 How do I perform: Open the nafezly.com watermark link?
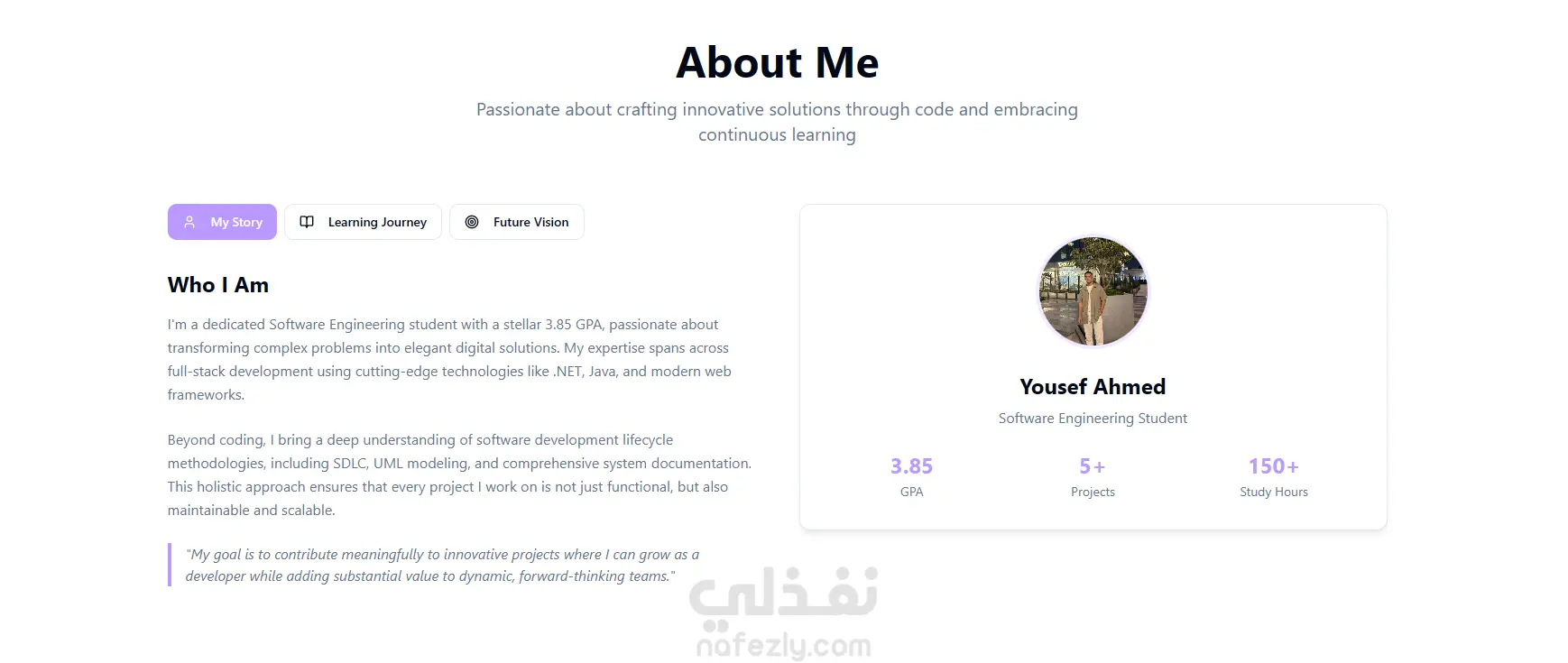(783, 646)
